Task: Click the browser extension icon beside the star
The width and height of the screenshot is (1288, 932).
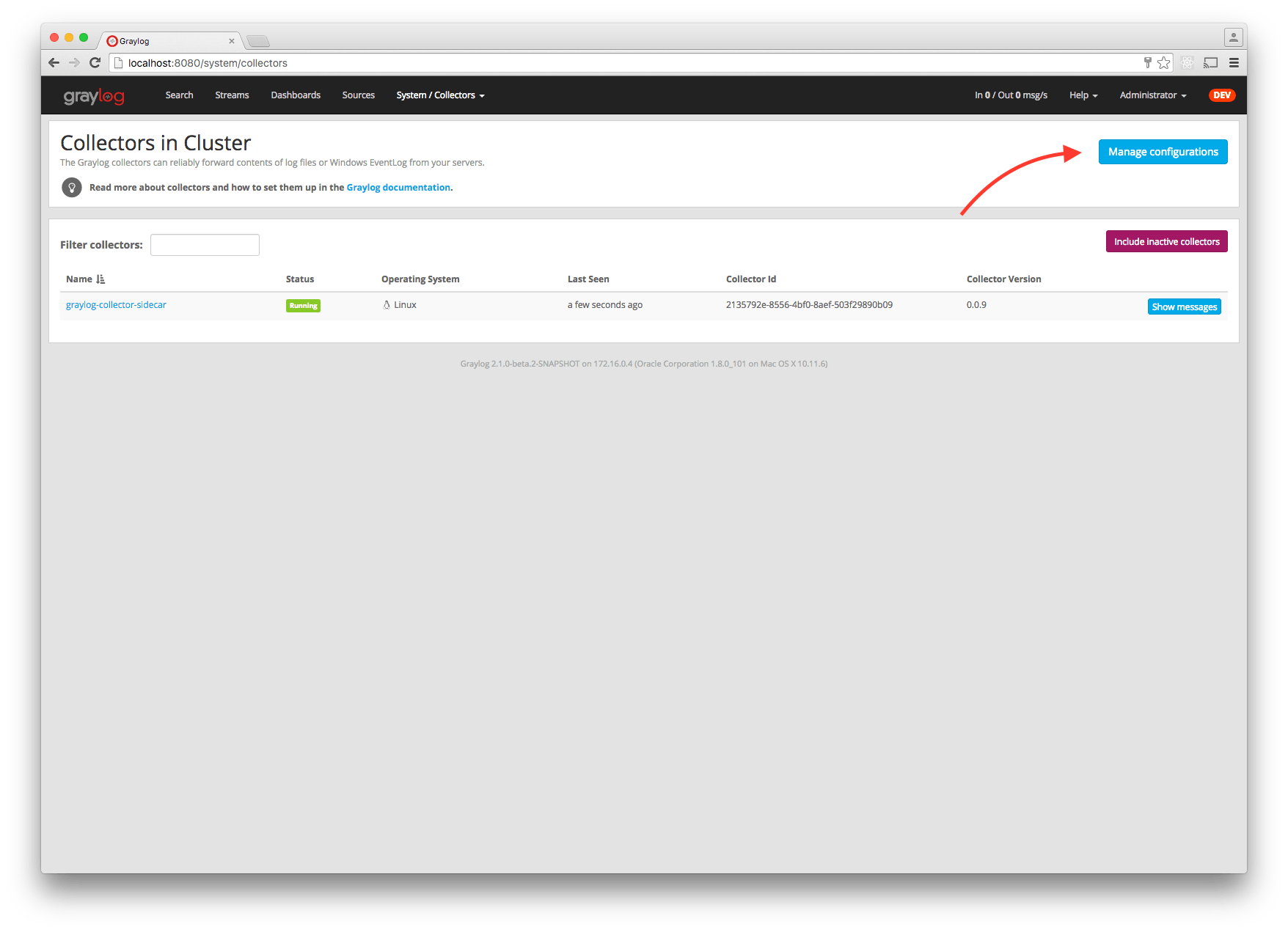Action: 1188,63
